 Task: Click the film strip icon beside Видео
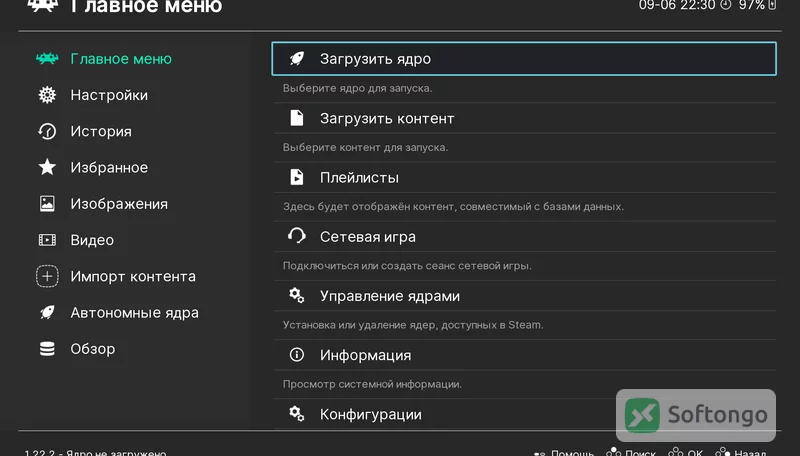[x=47, y=240]
